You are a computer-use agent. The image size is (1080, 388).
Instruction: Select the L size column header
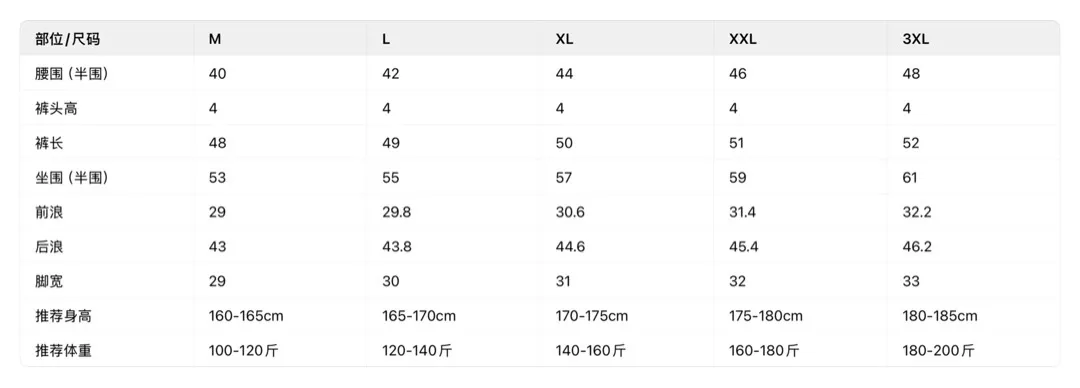(x=386, y=39)
